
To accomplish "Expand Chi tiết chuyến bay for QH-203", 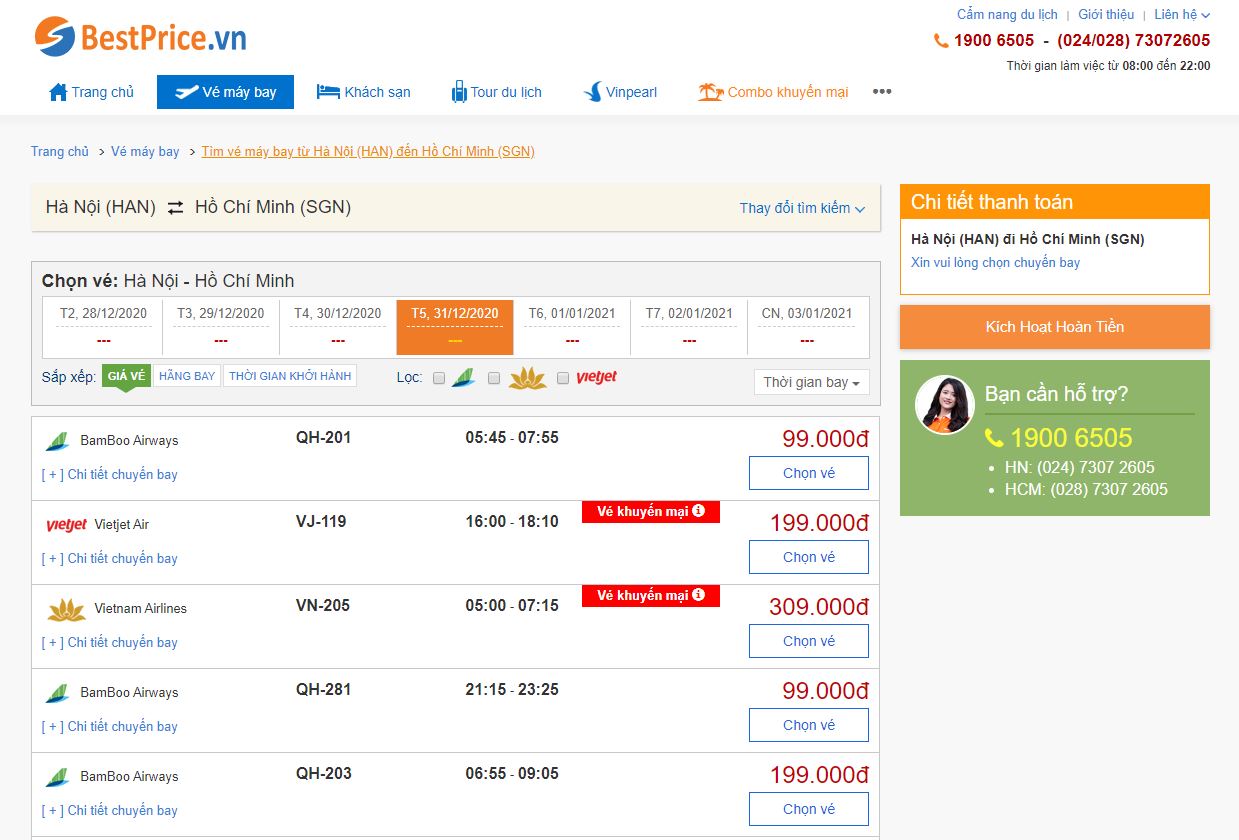I will (x=110, y=811).
